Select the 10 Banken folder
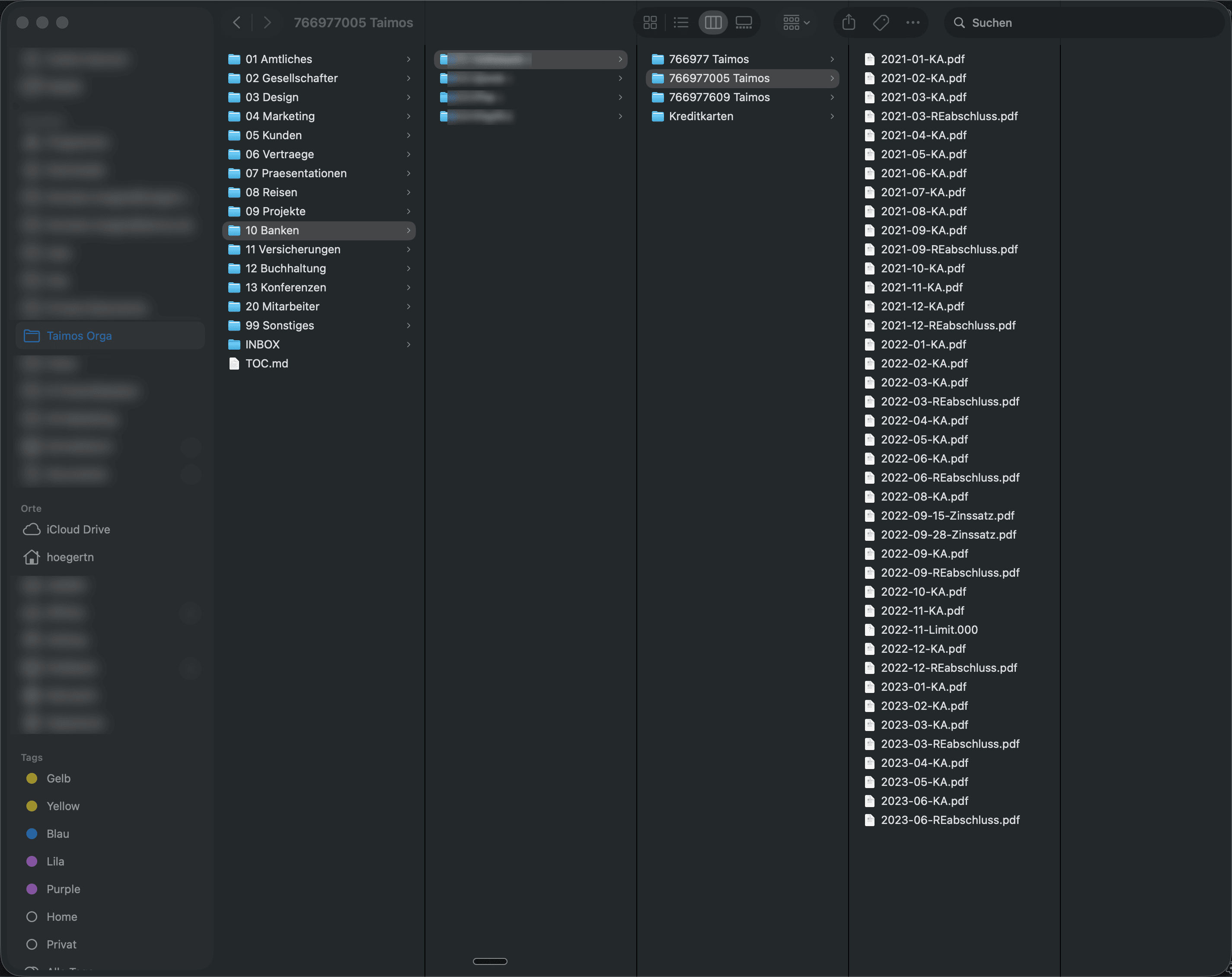Screen dimensions: 1232x977 319,230
